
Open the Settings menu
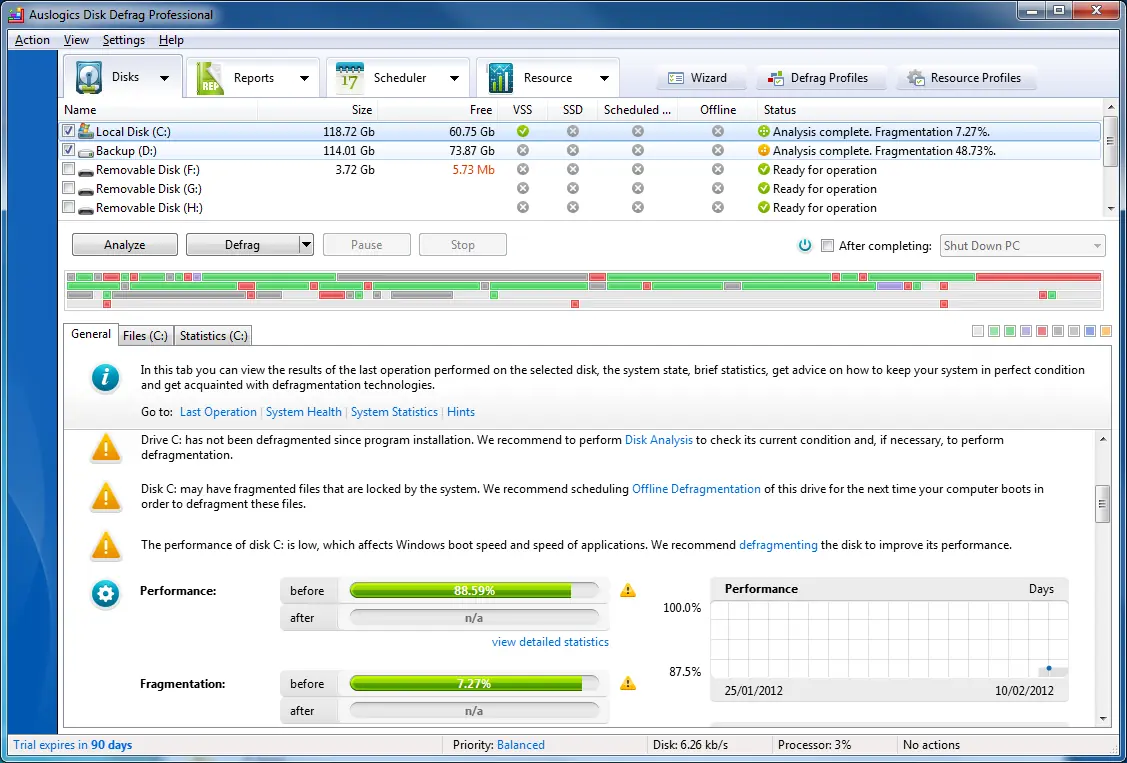[124, 40]
